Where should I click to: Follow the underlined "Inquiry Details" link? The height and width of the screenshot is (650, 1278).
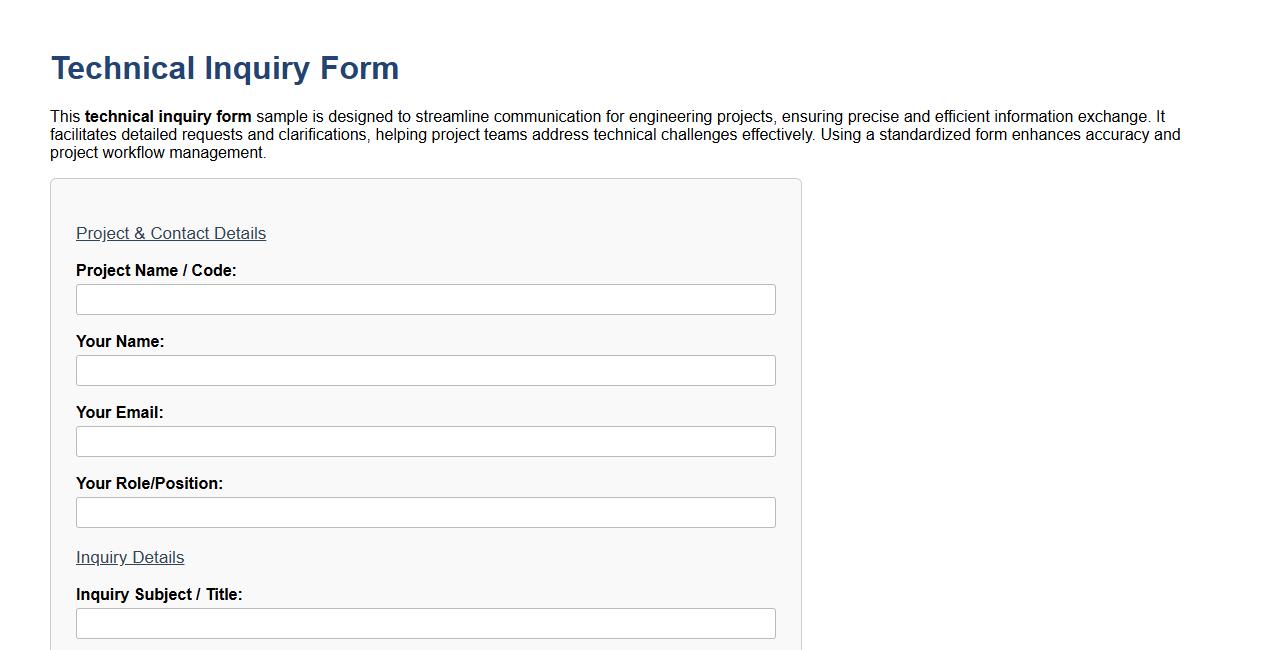pos(130,557)
